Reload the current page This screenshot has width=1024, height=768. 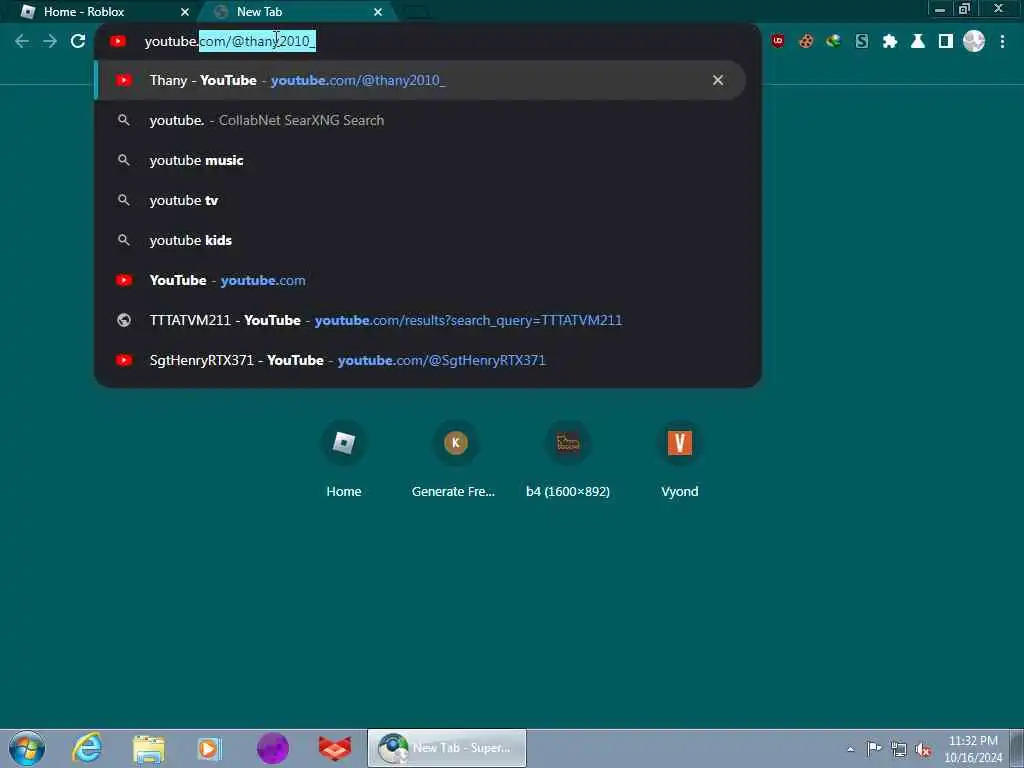pos(78,41)
